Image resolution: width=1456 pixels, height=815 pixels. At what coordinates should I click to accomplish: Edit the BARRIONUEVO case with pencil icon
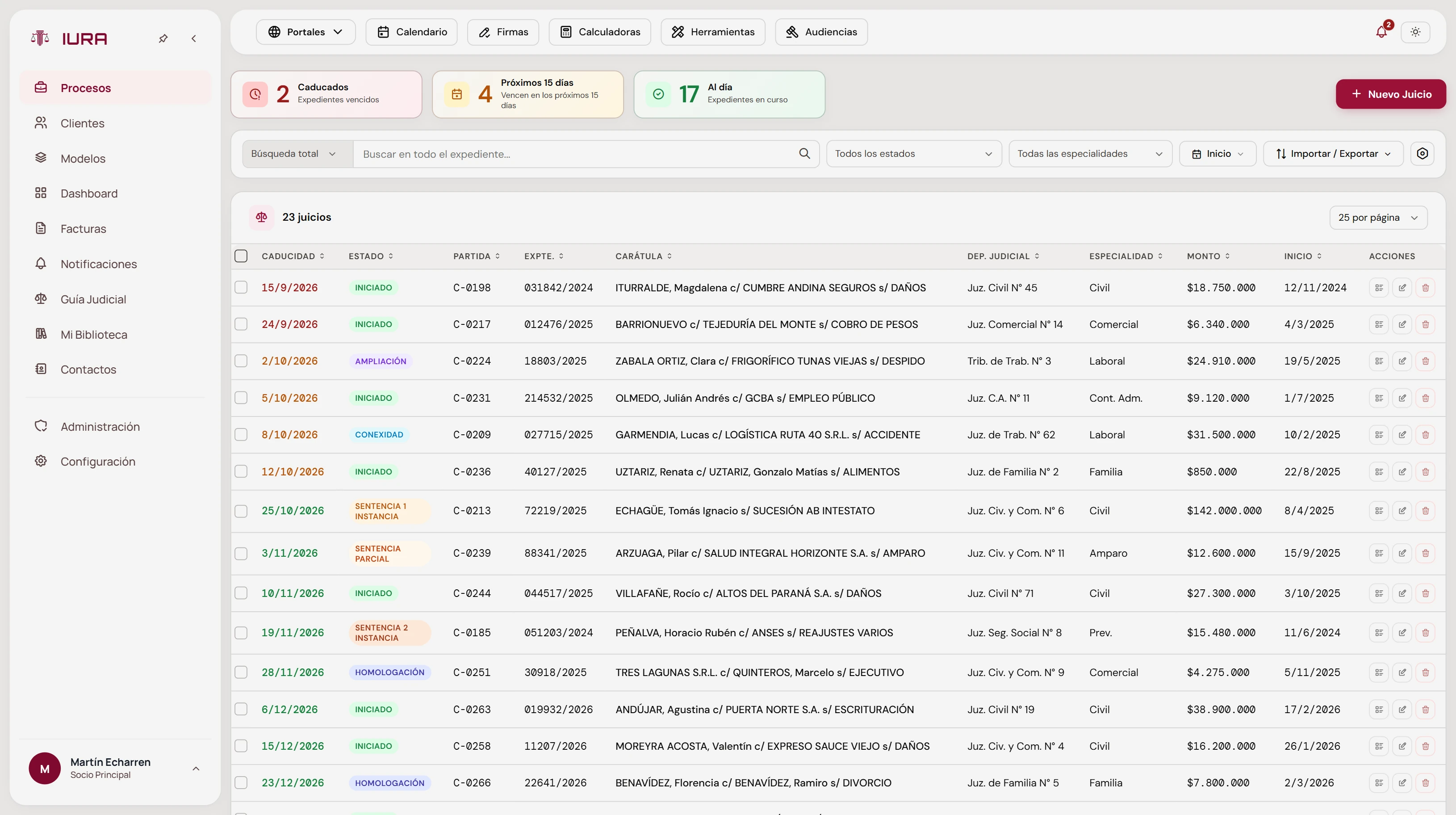[x=1402, y=325]
